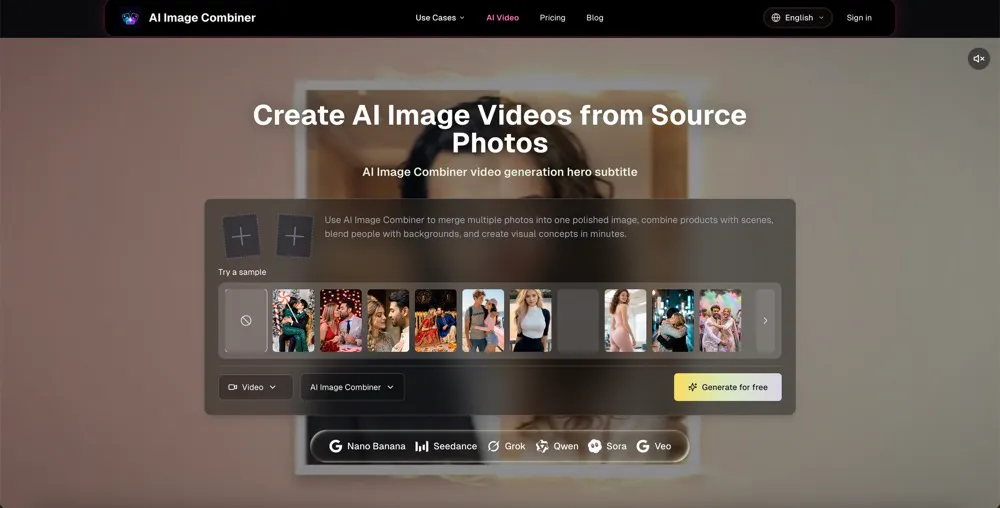Image resolution: width=1000 pixels, height=508 pixels.
Task: Click the Qwen logo icon
Action: 542,446
